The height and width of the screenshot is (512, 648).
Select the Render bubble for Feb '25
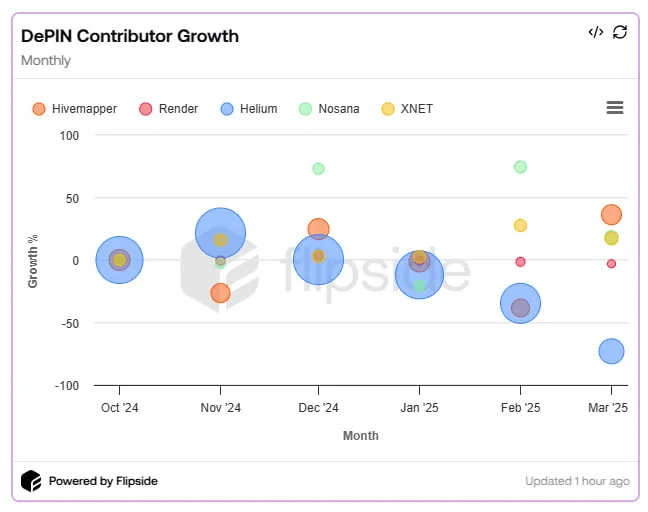[520, 262]
